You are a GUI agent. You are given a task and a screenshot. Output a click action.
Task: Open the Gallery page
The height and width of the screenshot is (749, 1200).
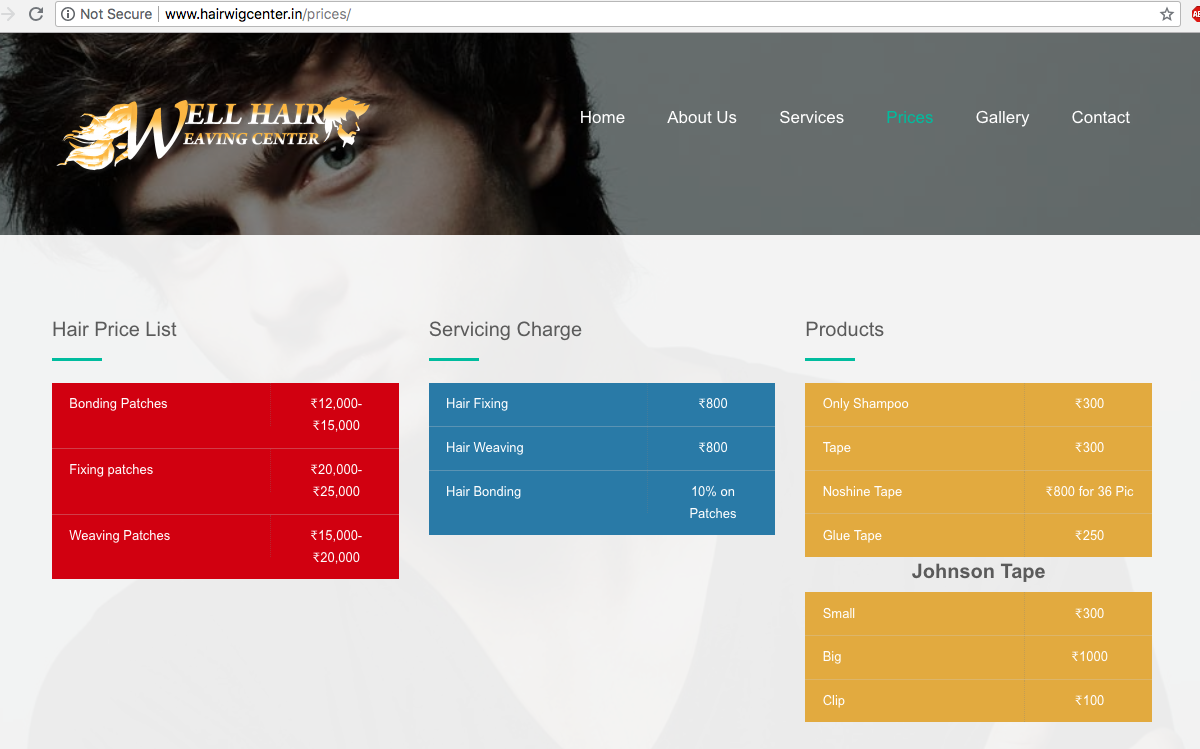[1002, 117]
